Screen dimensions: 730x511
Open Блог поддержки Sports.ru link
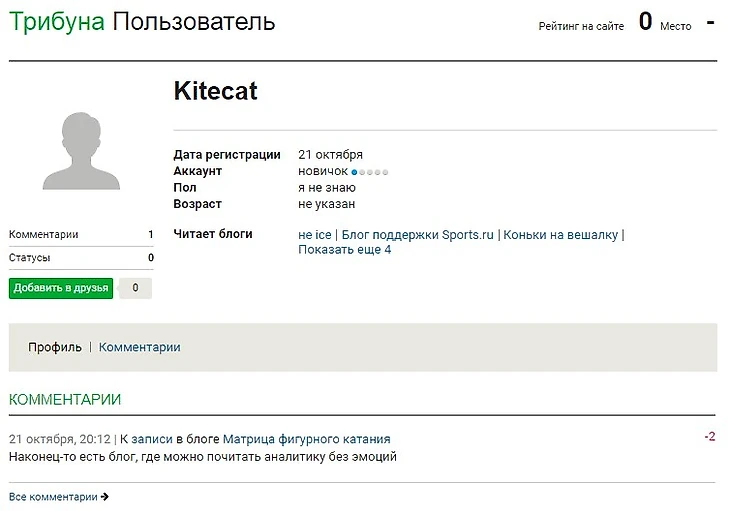click(x=418, y=235)
